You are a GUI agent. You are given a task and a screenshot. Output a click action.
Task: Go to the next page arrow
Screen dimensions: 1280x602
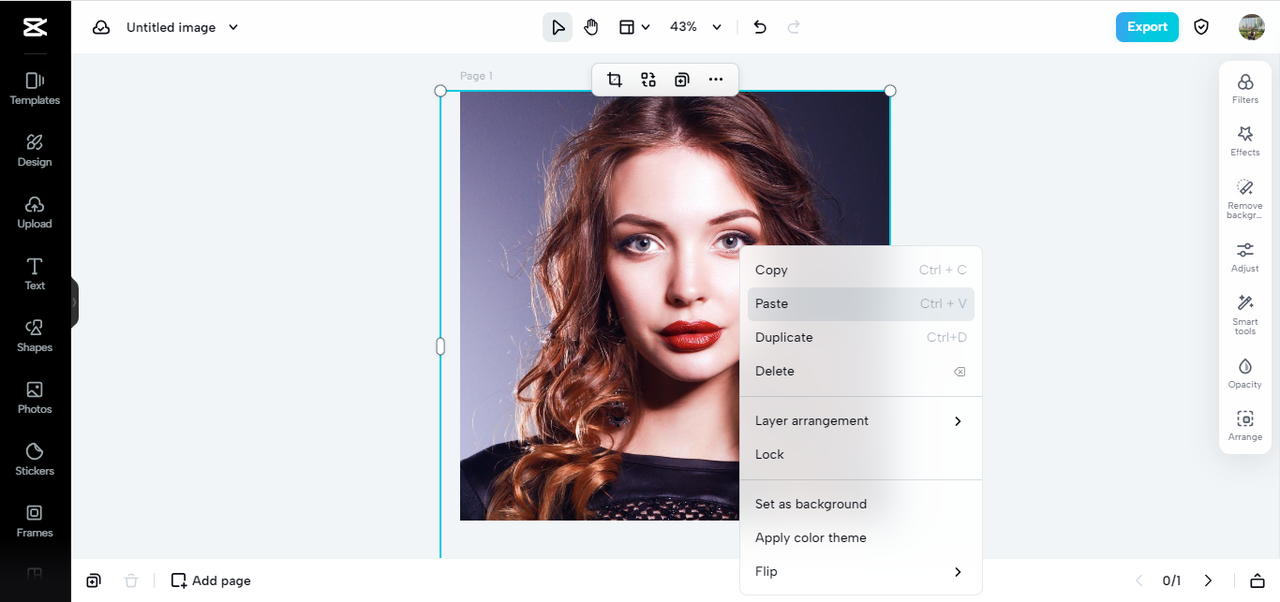[x=1208, y=580]
